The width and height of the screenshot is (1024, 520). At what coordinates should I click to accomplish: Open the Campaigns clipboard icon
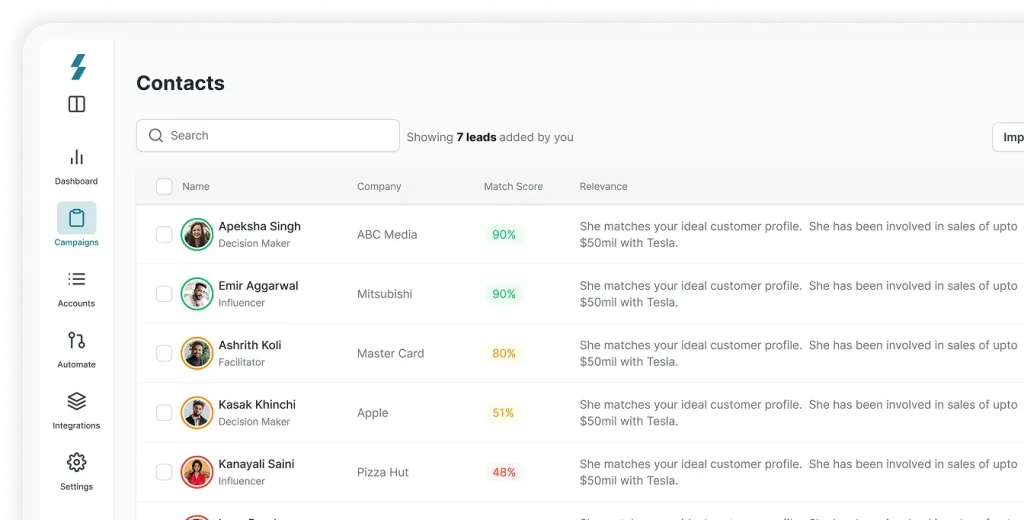tap(76, 218)
